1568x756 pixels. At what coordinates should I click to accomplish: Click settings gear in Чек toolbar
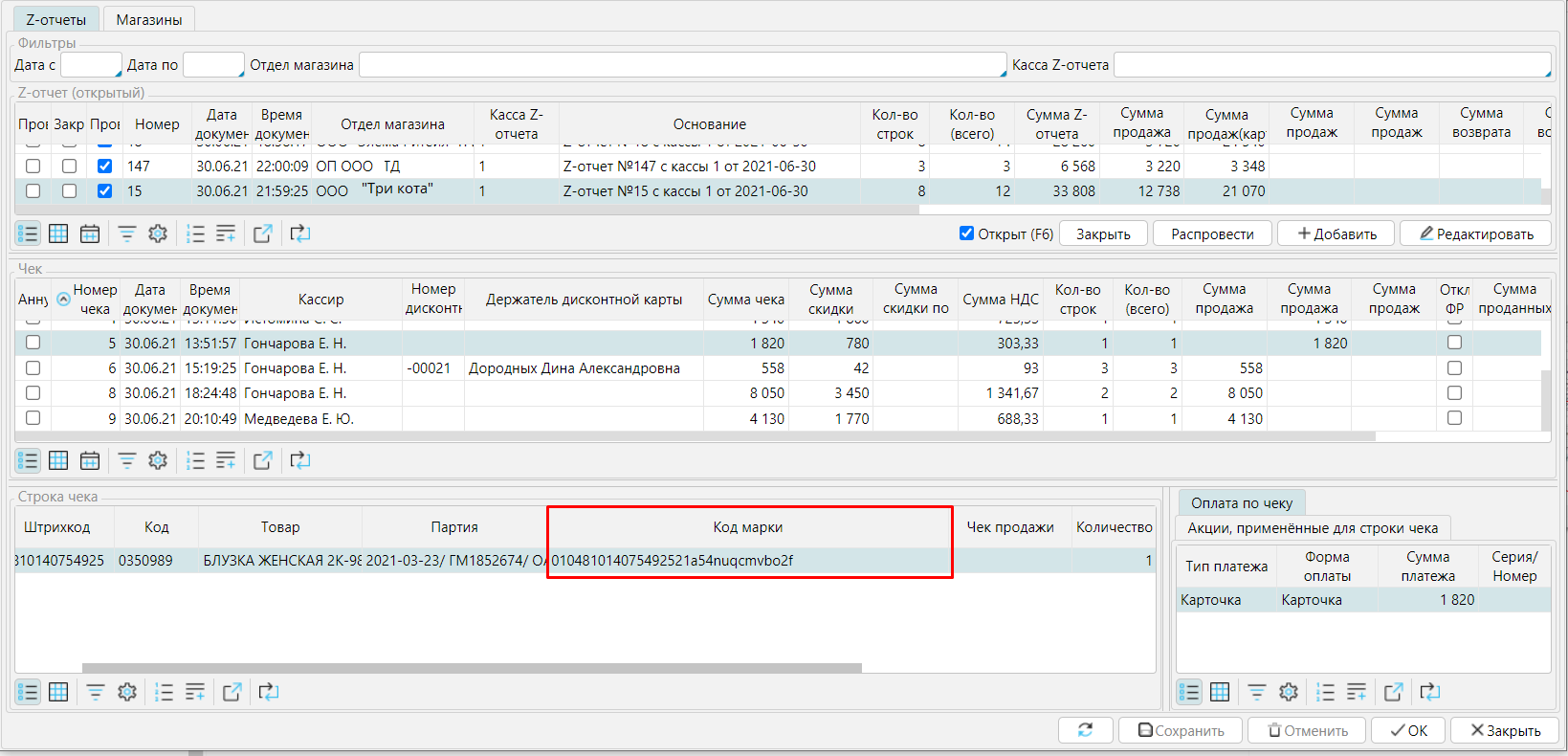click(x=158, y=460)
